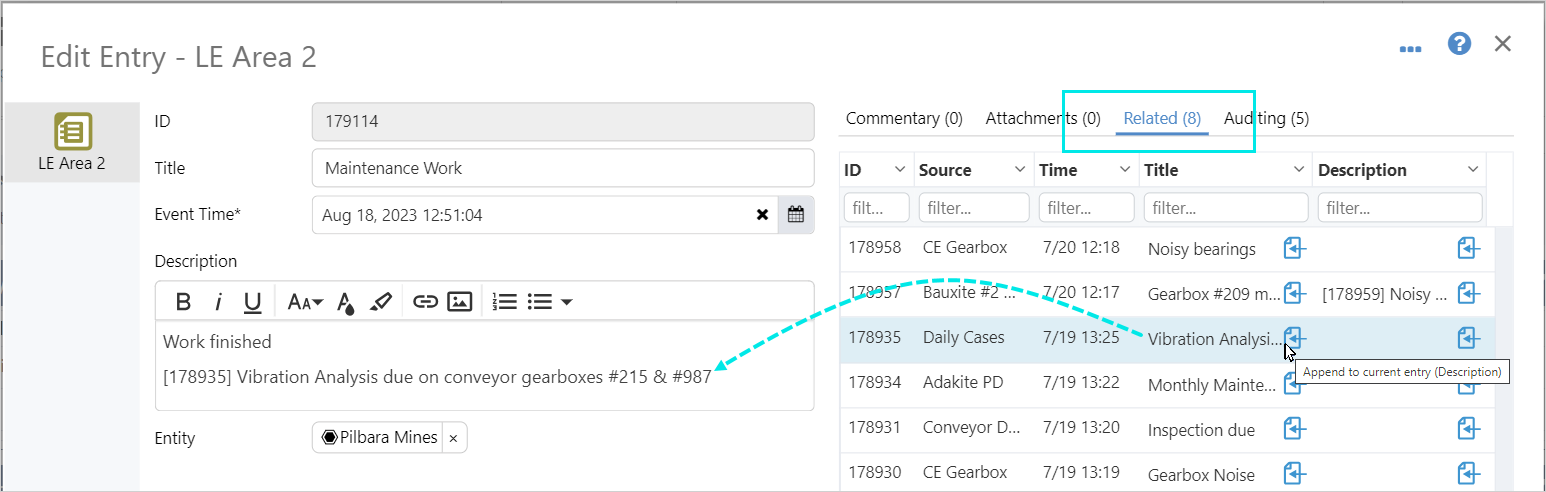Apply numbered list formatting
This screenshot has width=1546, height=492.
point(506,301)
